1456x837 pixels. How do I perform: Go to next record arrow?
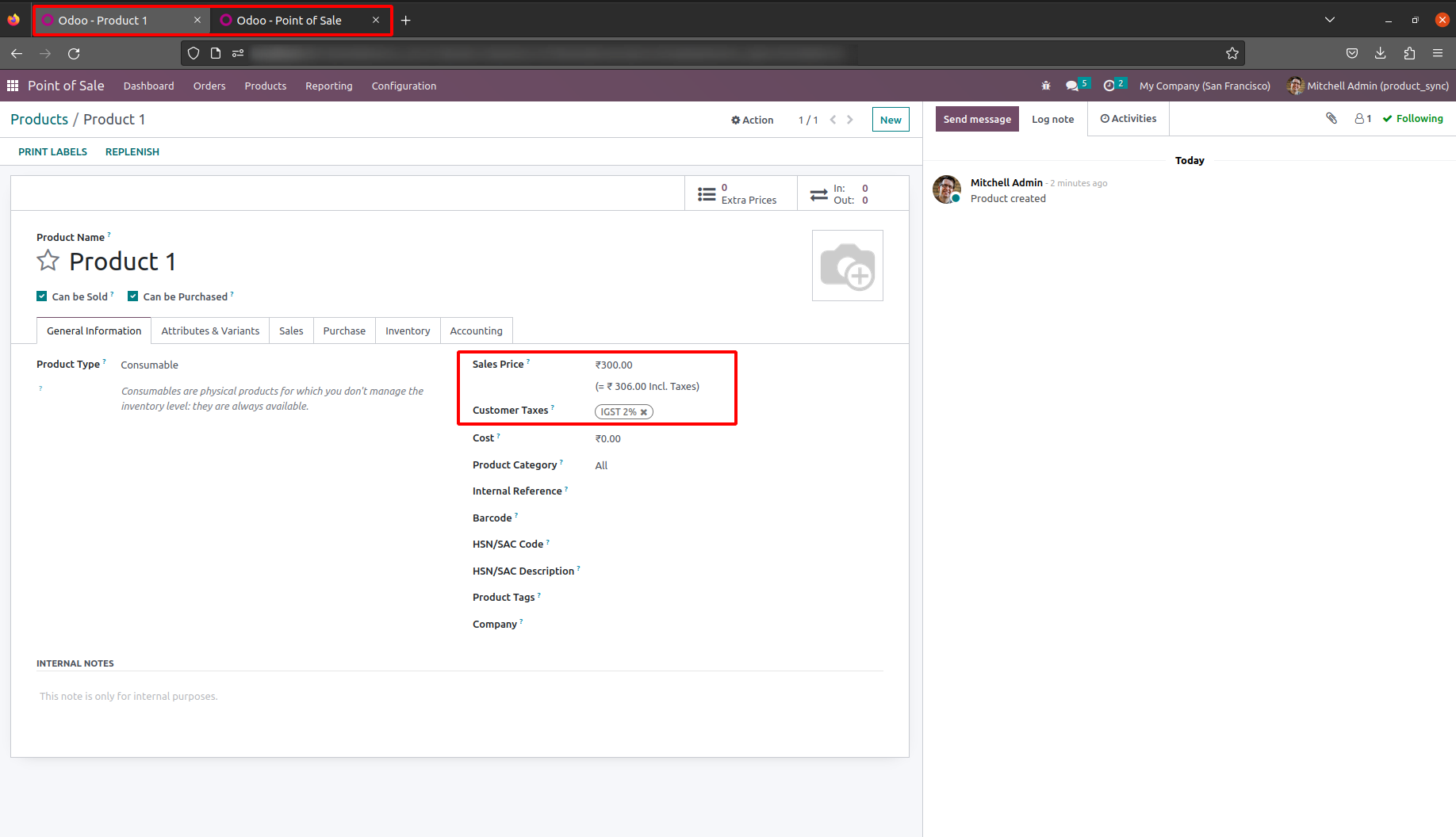point(850,120)
